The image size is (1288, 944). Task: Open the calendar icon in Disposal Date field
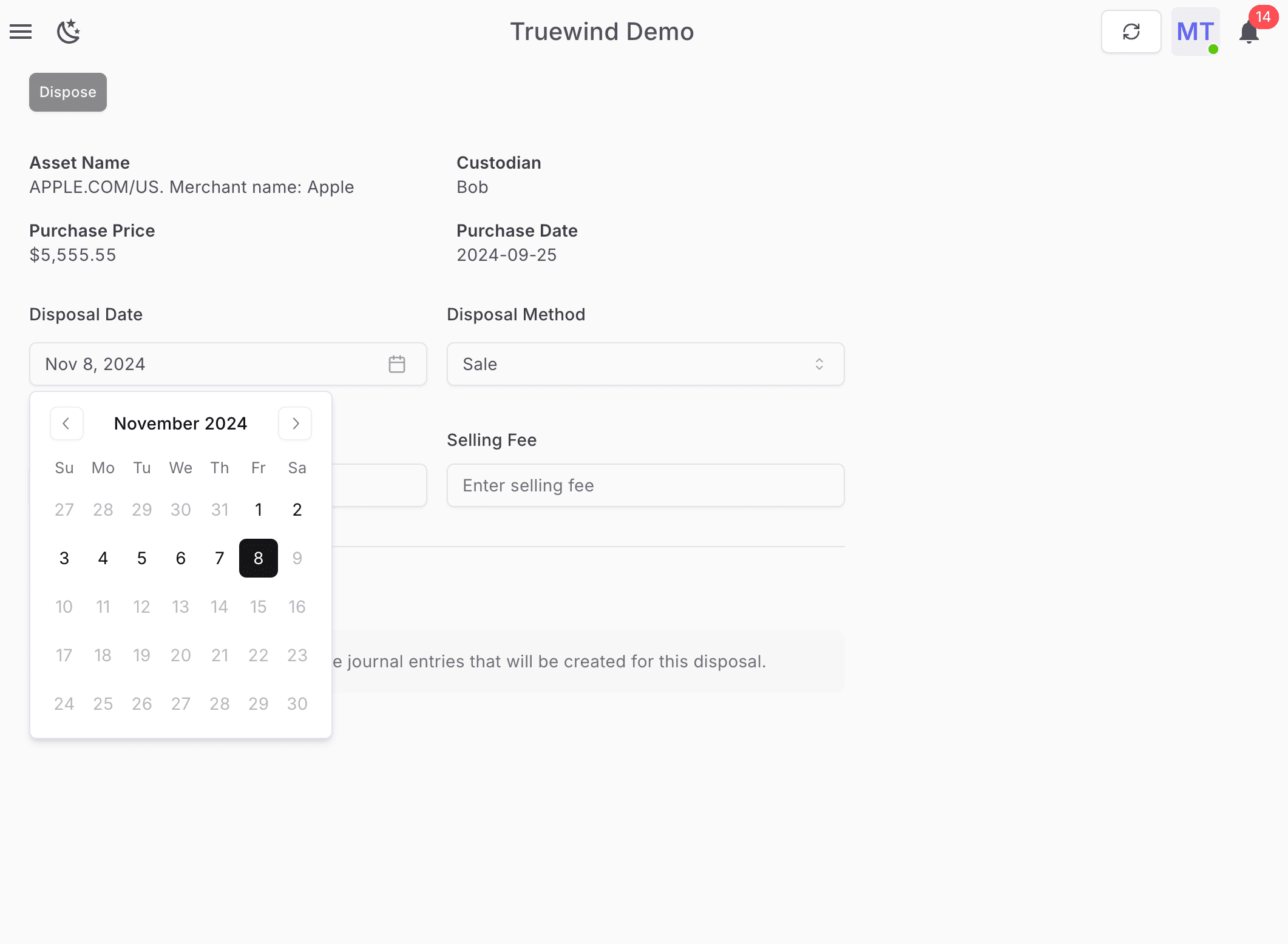pos(396,364)
